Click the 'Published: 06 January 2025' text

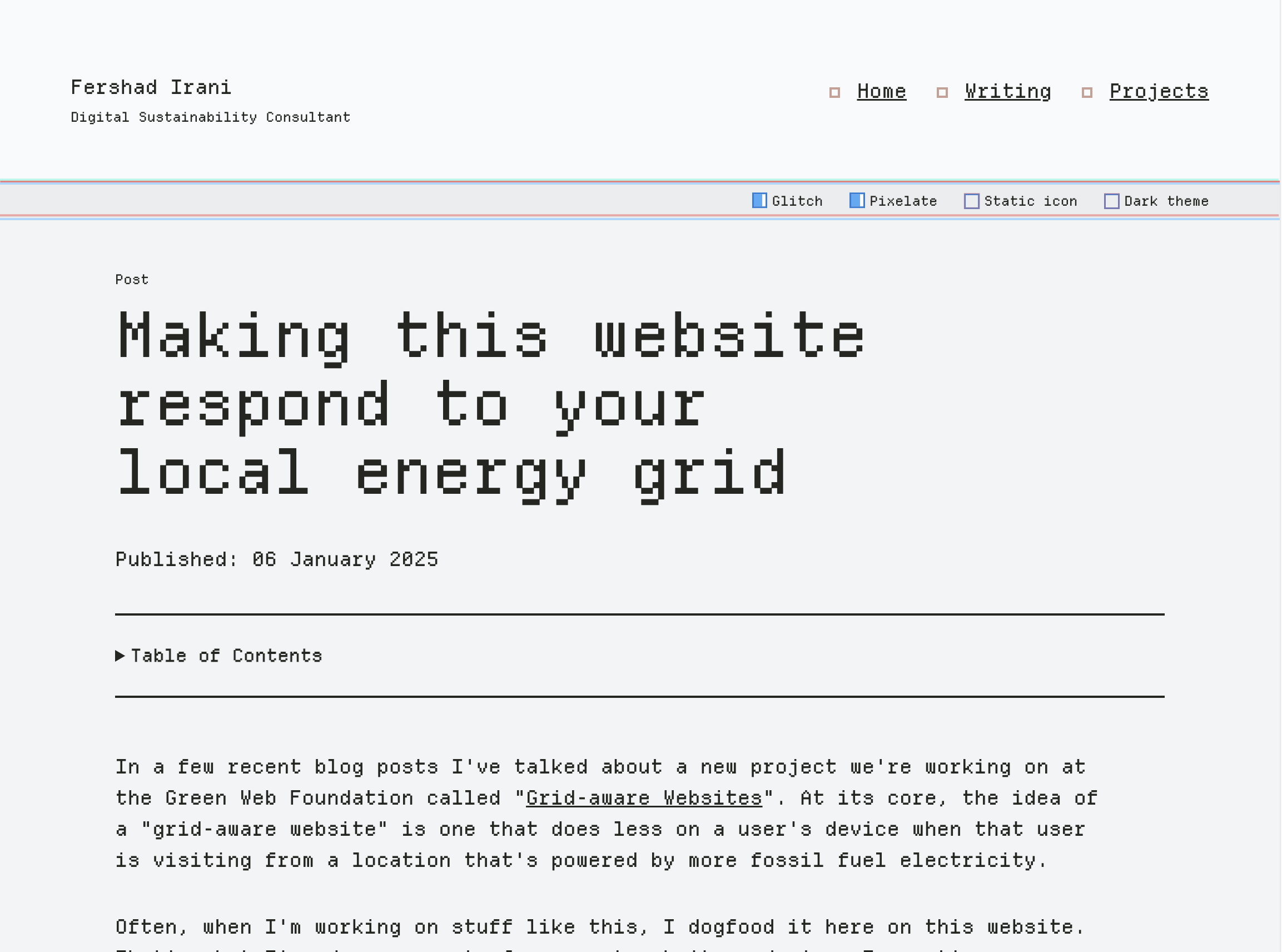click(x=276, y=559)
